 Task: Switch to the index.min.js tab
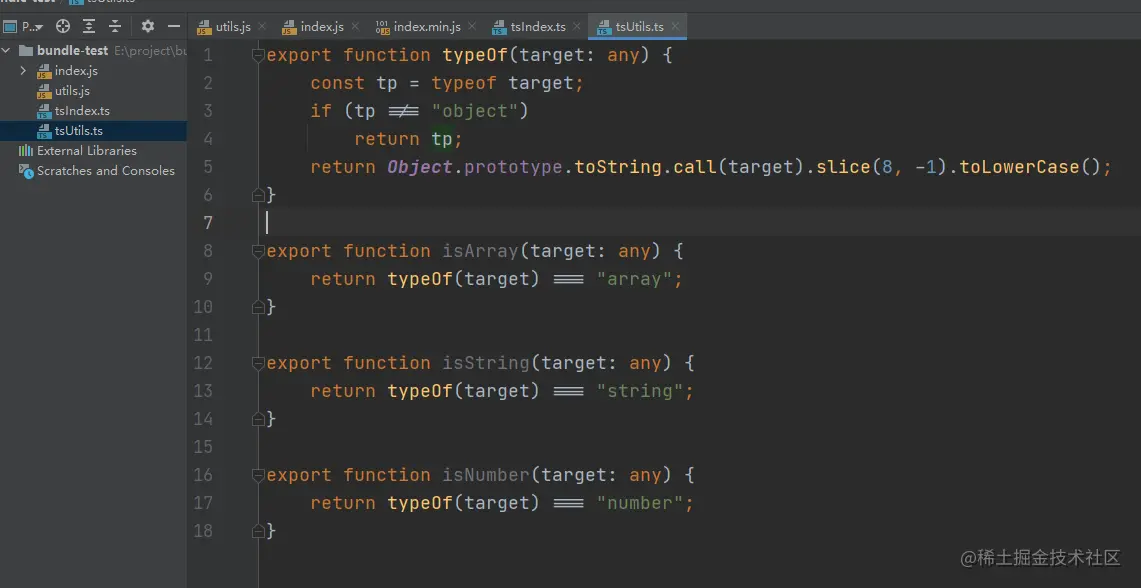[426, 27]
